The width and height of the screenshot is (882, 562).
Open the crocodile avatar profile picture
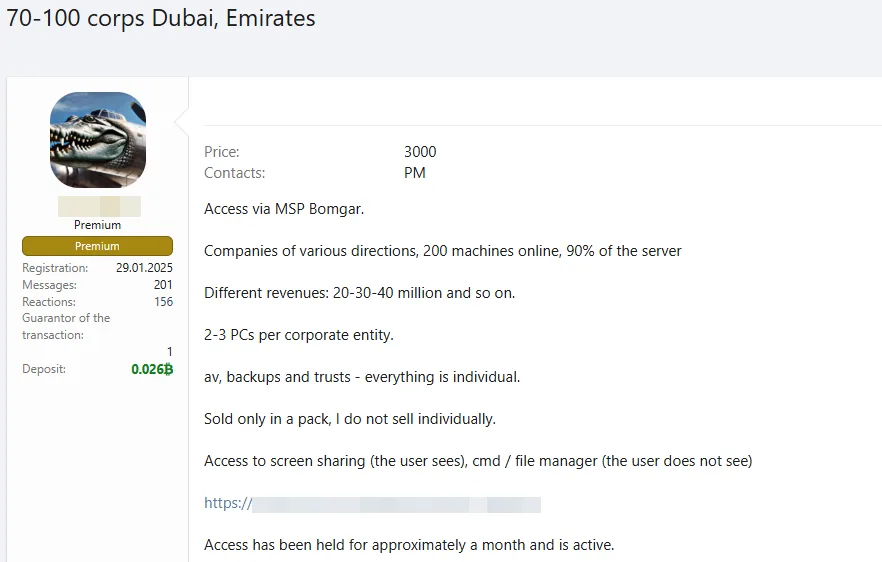click(x=98, y=140)
